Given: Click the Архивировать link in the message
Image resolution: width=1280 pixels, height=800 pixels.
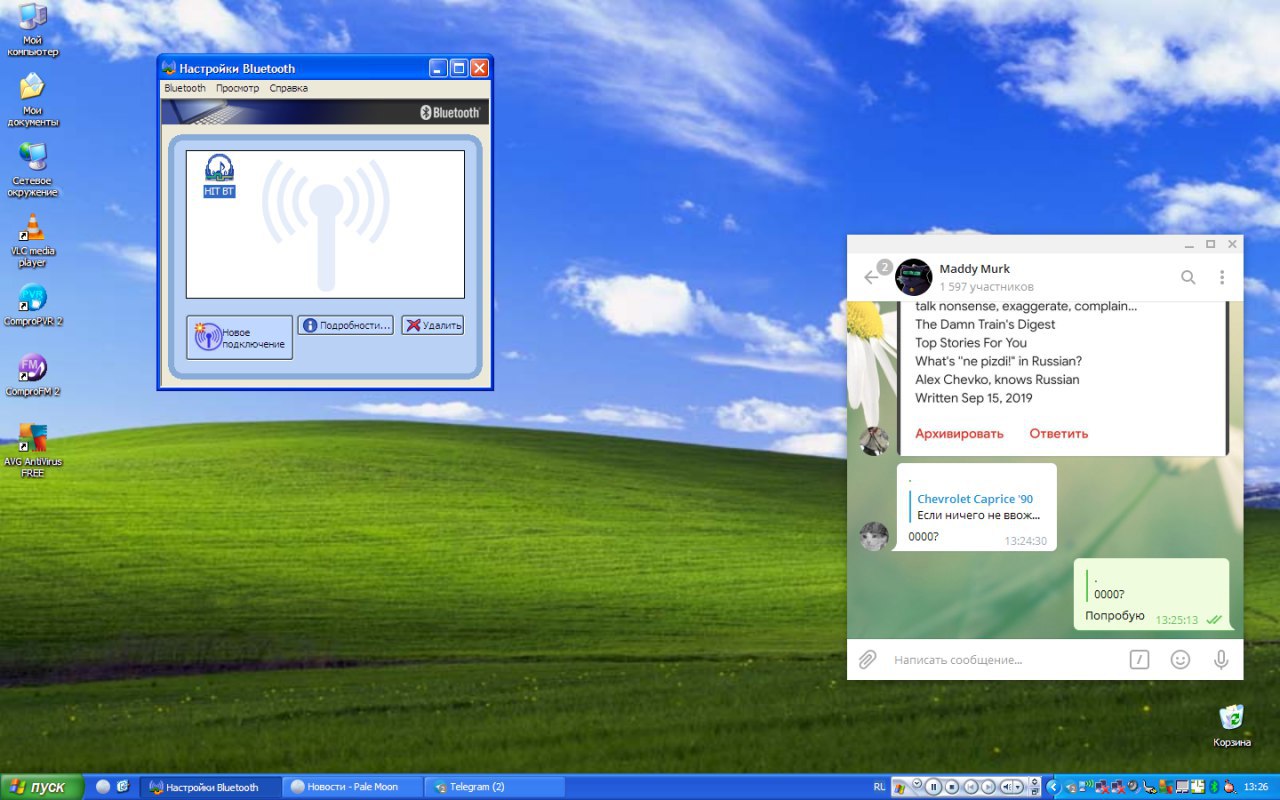Looking at the screenshot, I should coord(959,433).
